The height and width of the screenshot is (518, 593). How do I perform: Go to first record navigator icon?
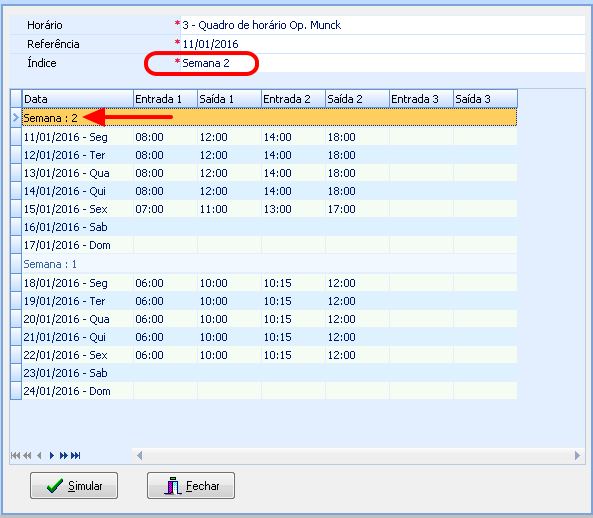pos(15,455)
